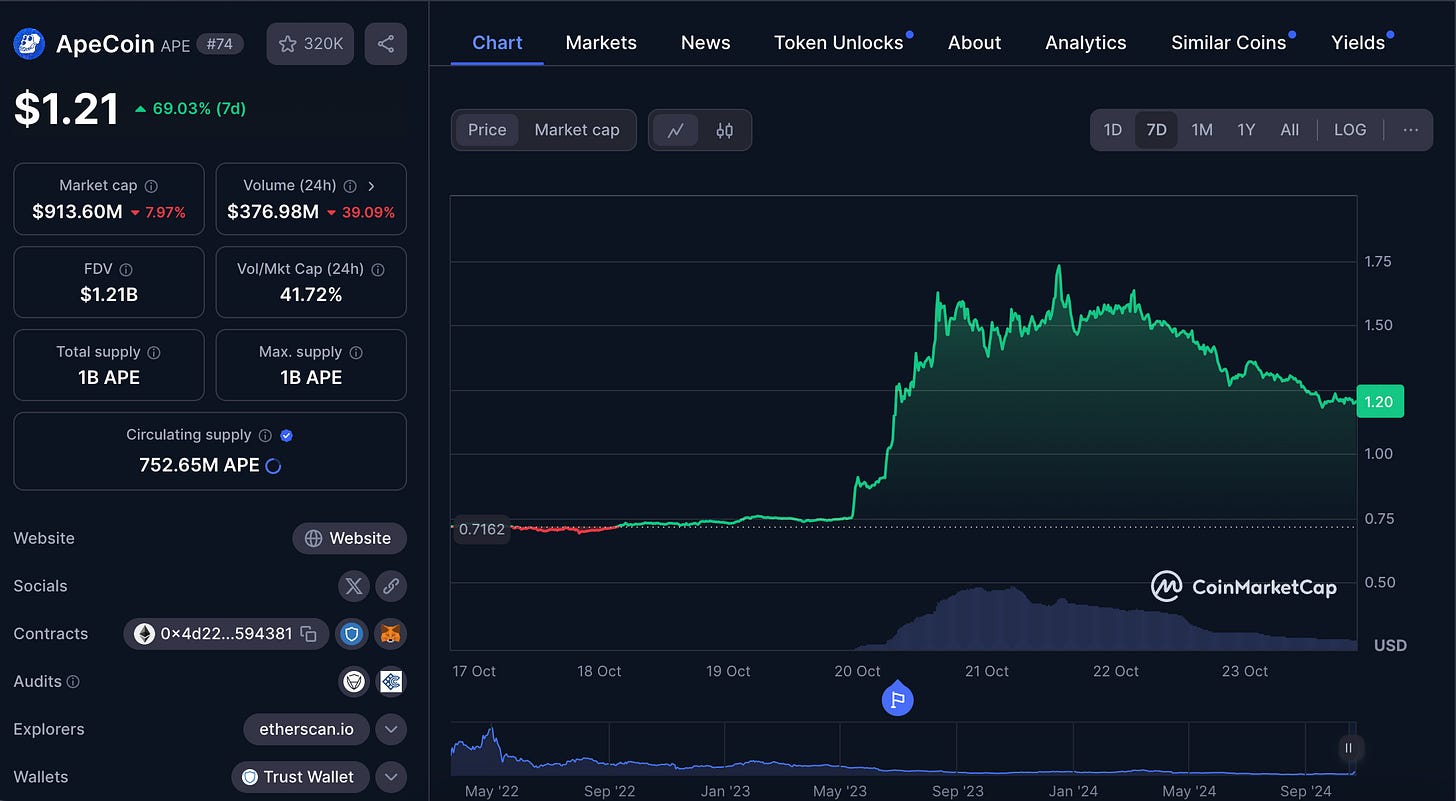Image resolution: width=1456 pixels, height=801 pixels.
Task: Toggle LOG scale on chart
Action: tap(1350, 130)
